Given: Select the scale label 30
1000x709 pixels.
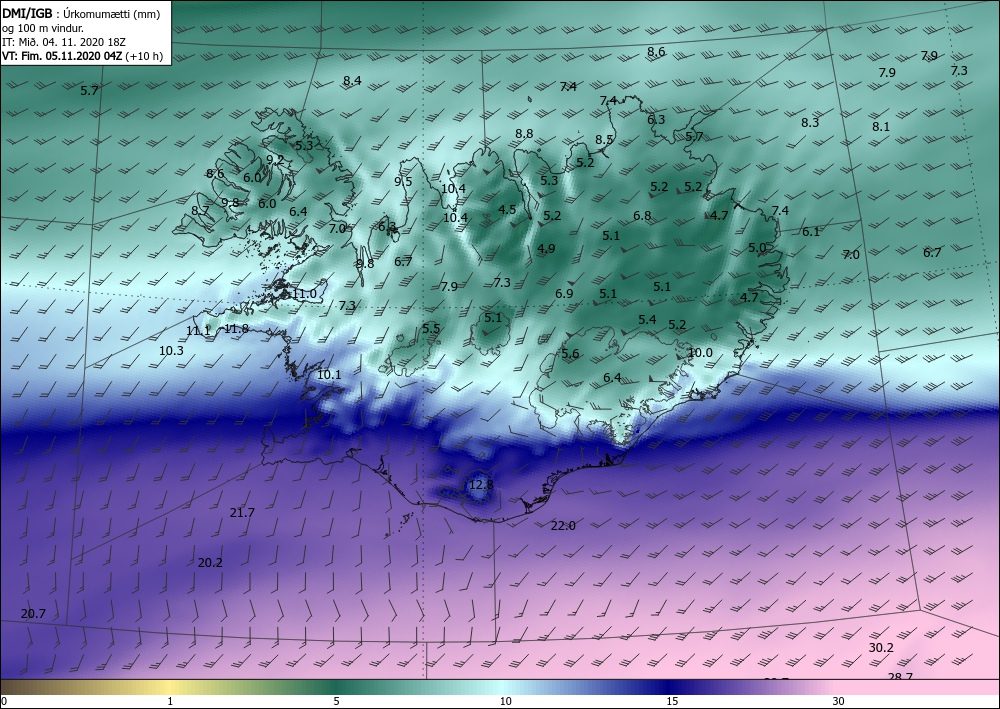Looking at the screenshot, I should point(839,701).
